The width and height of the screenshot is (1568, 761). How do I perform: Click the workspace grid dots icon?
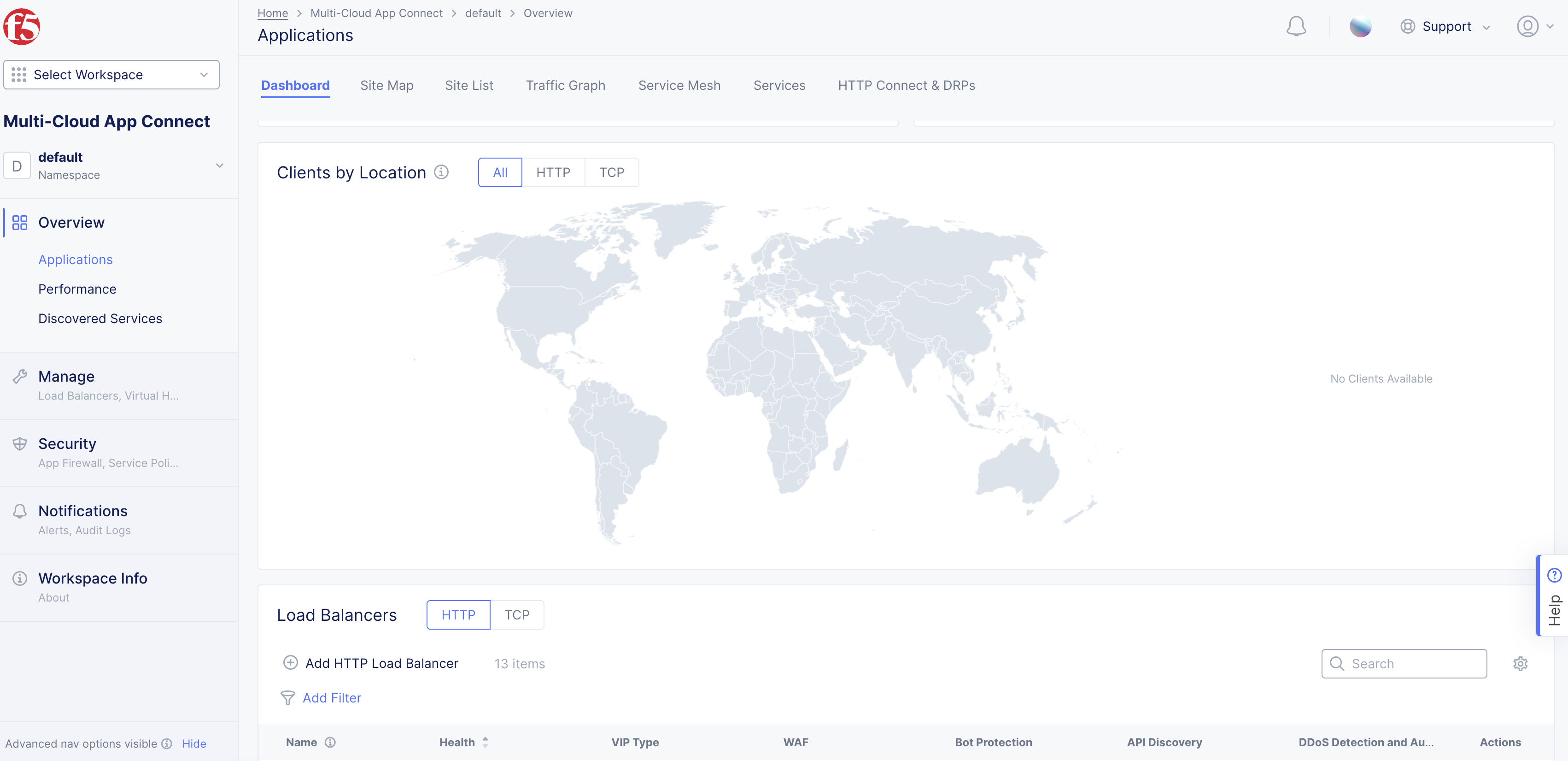point(19,74)
